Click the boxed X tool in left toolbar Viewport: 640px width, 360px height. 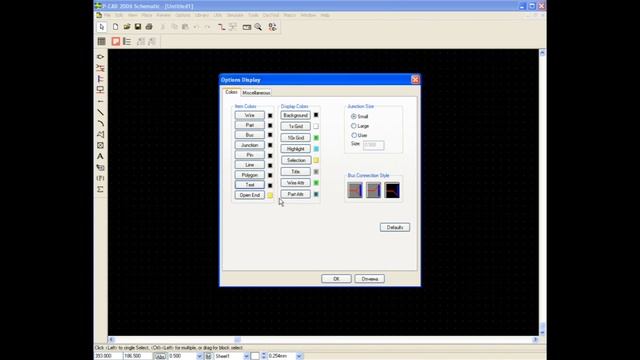pos(100,145)
